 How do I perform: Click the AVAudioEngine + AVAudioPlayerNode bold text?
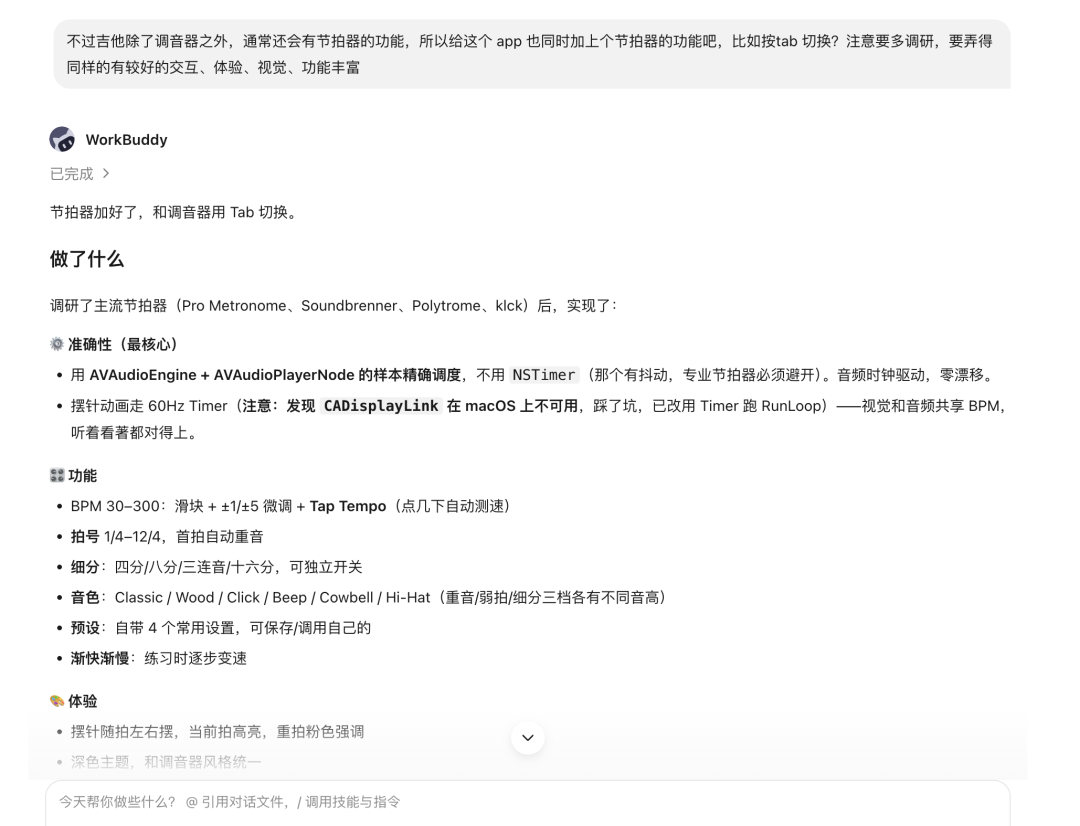(x=275, y=375)
